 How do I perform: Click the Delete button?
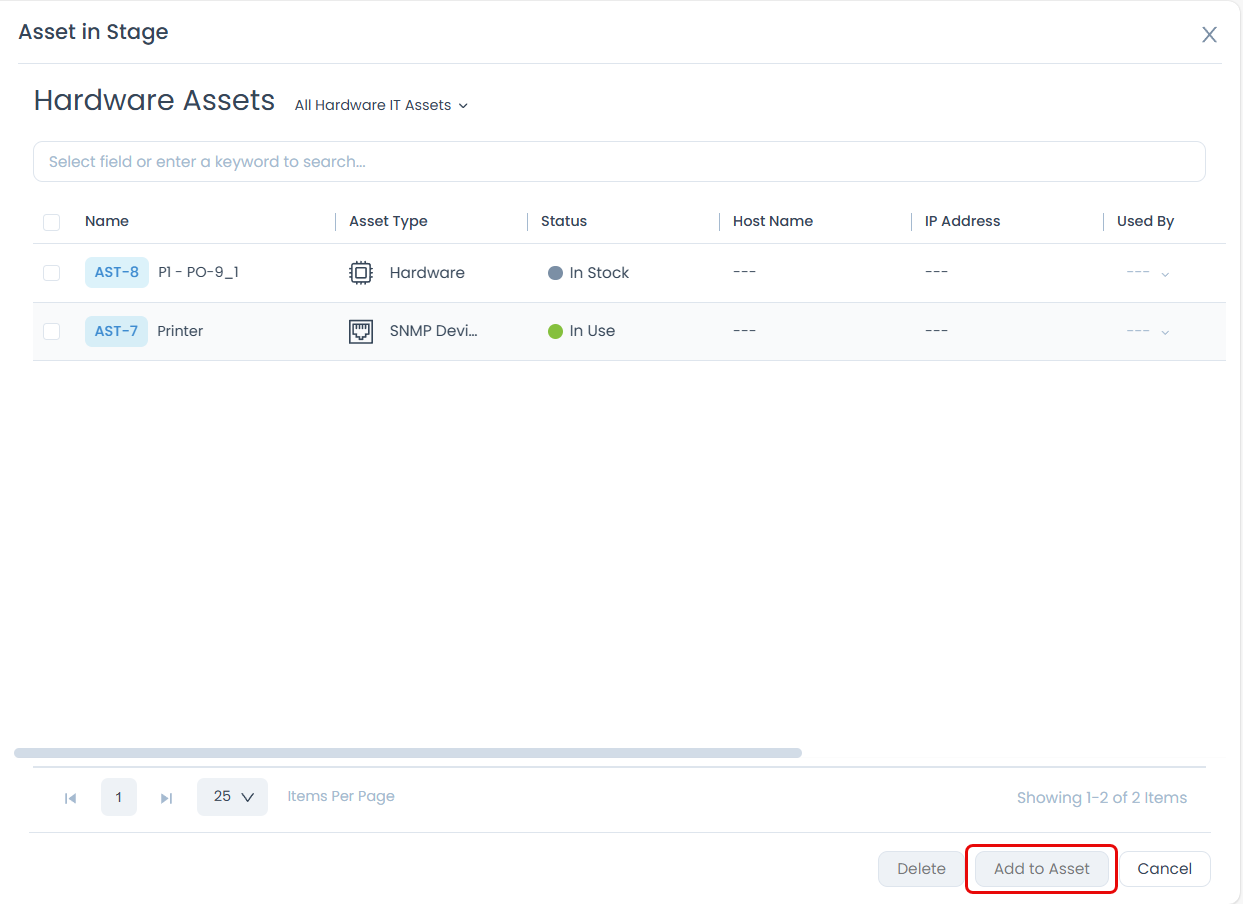pos(921,868)
